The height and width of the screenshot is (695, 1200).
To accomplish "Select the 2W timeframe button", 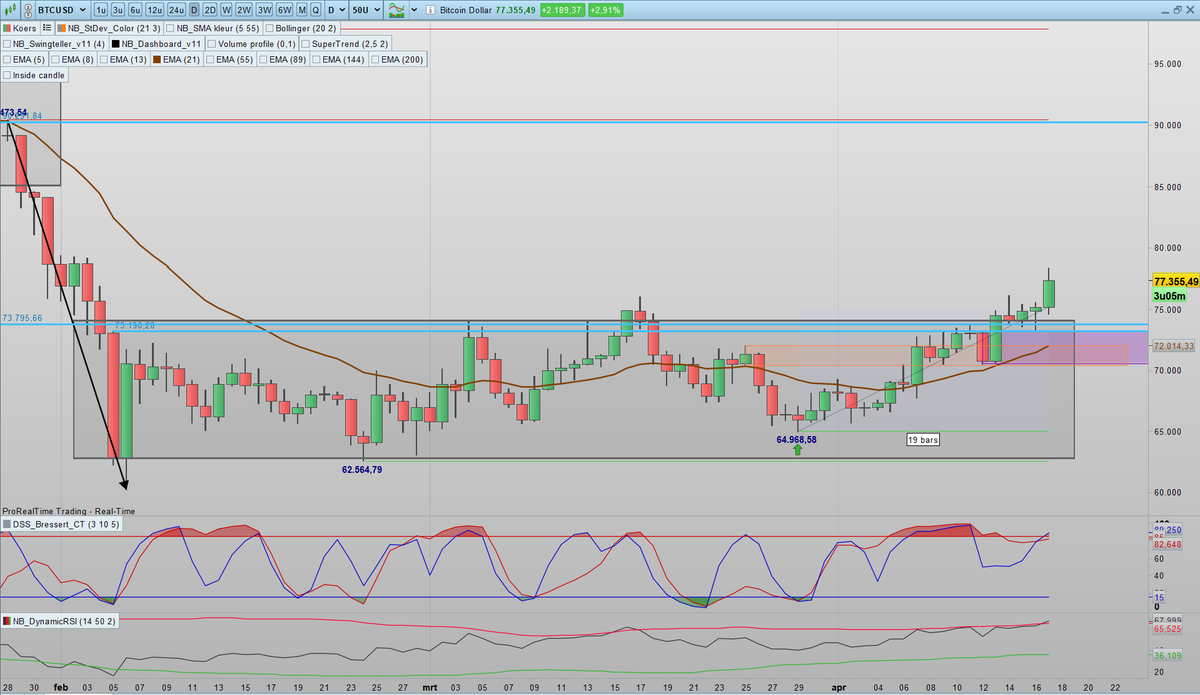I will 243,10.
